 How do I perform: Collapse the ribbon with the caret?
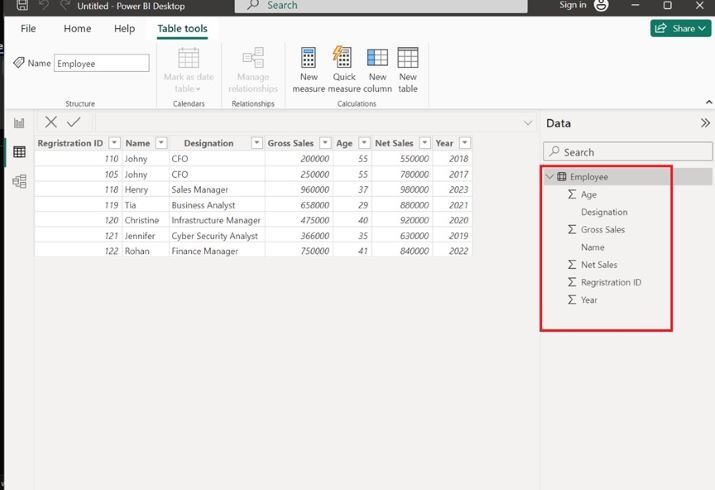tap(709, 102)
